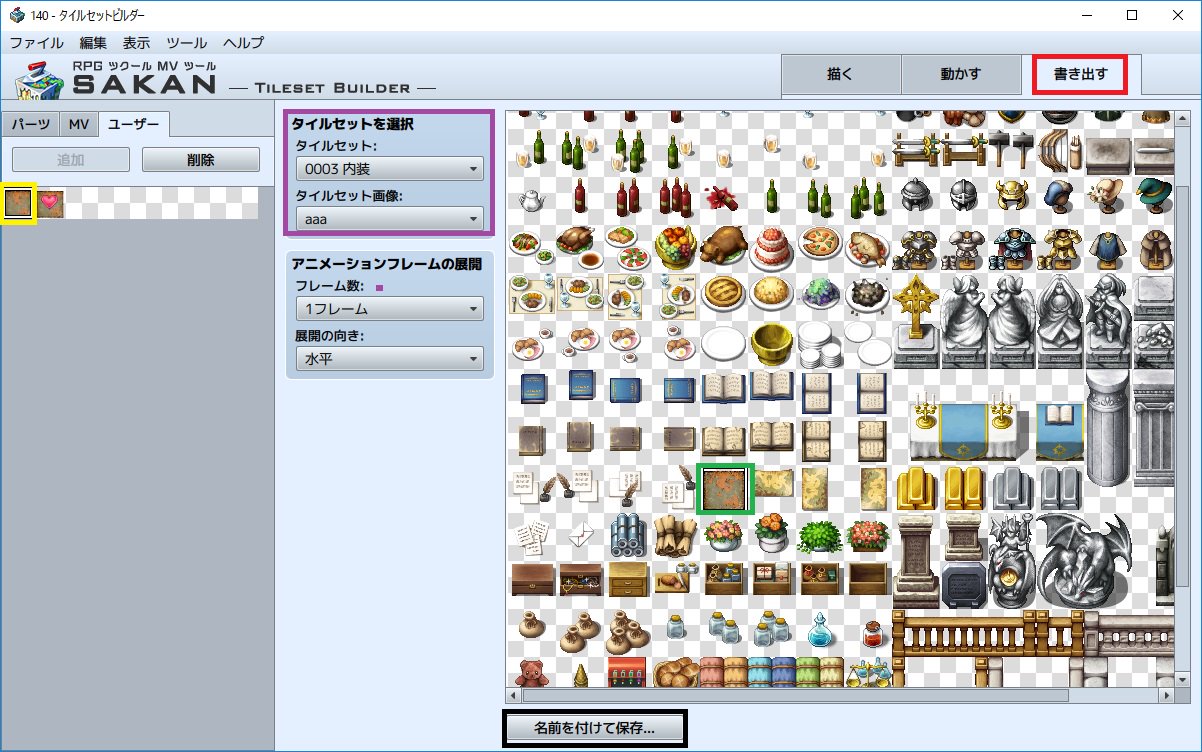Select the pizza plate tile
The width and height of the screenshot is (1202, 752).
click(x=820, y=243)
